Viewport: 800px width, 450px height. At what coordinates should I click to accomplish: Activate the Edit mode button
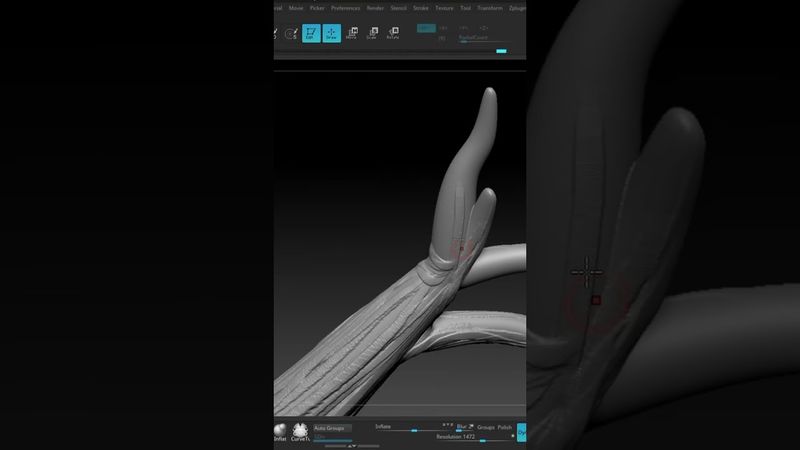point(311,33)
